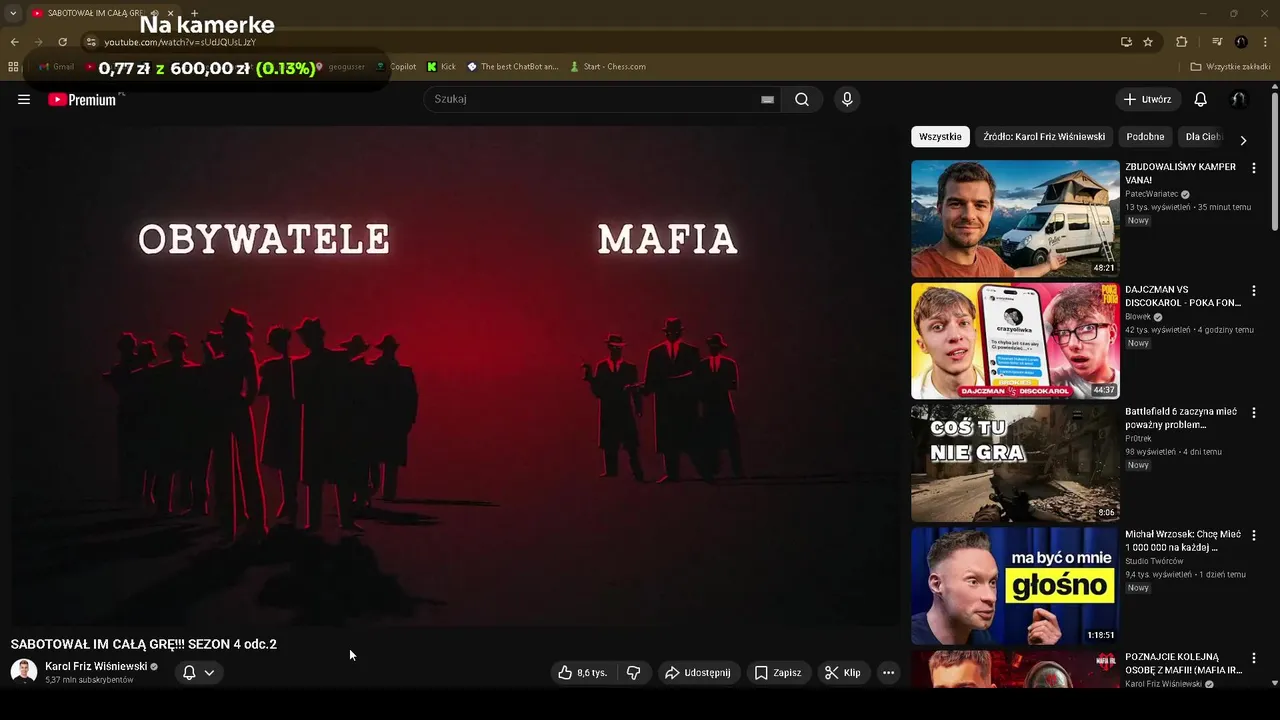This screenshot has height=720, width=1280.
Task: Open the Kick bookmark
Action: click(x=441, y=67)
